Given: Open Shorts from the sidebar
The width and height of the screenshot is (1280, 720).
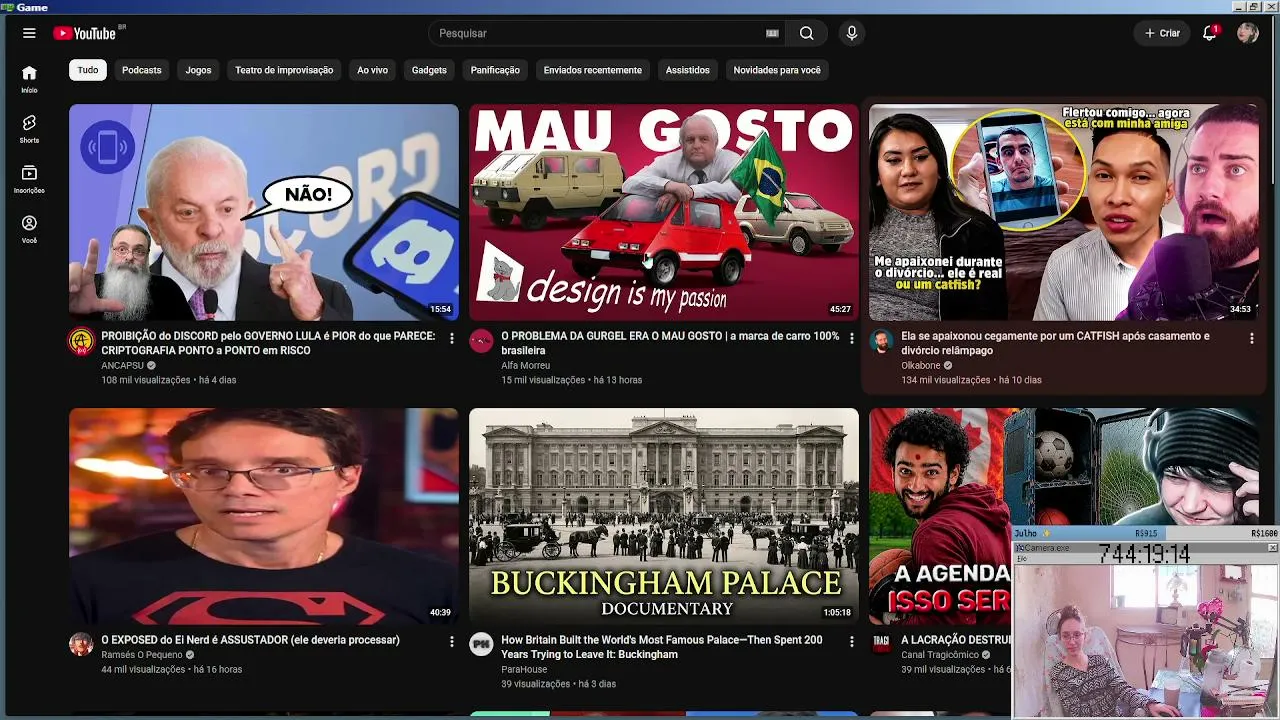Looking at the screenshot, I should pyautogui.click(x=29, y=128).
